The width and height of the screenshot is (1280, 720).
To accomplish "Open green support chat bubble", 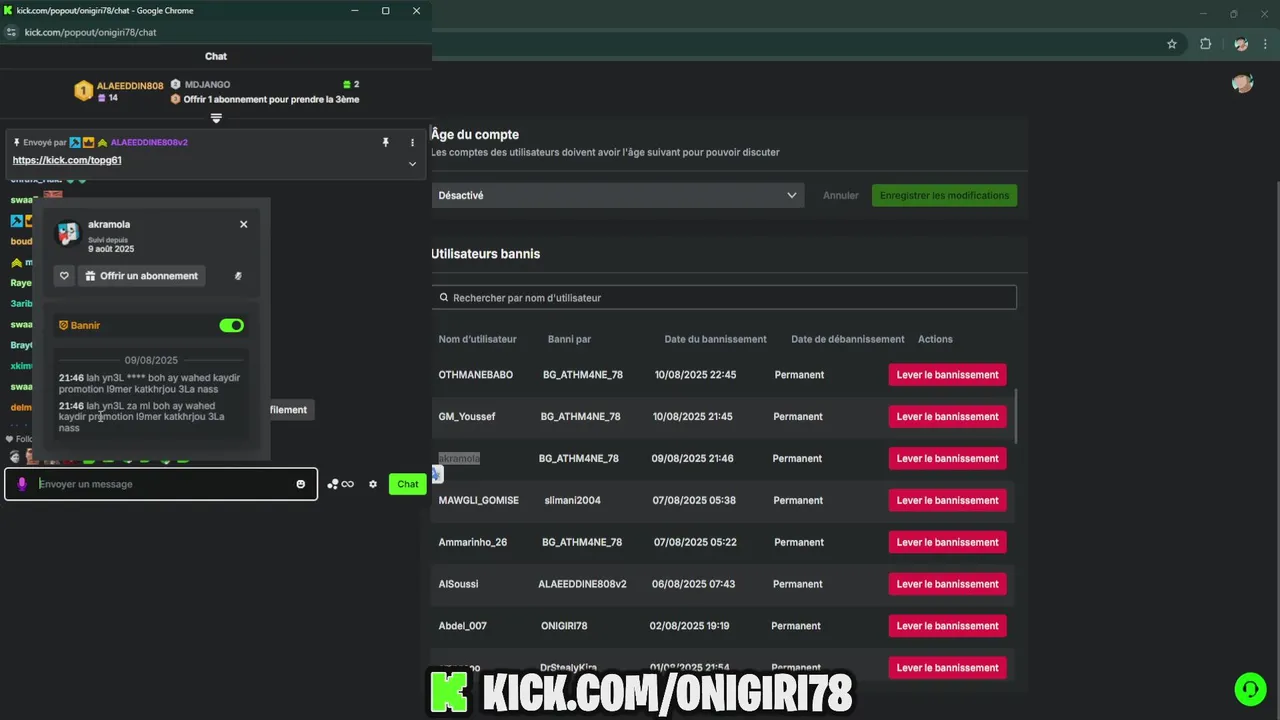I will tap(1248, 689).
